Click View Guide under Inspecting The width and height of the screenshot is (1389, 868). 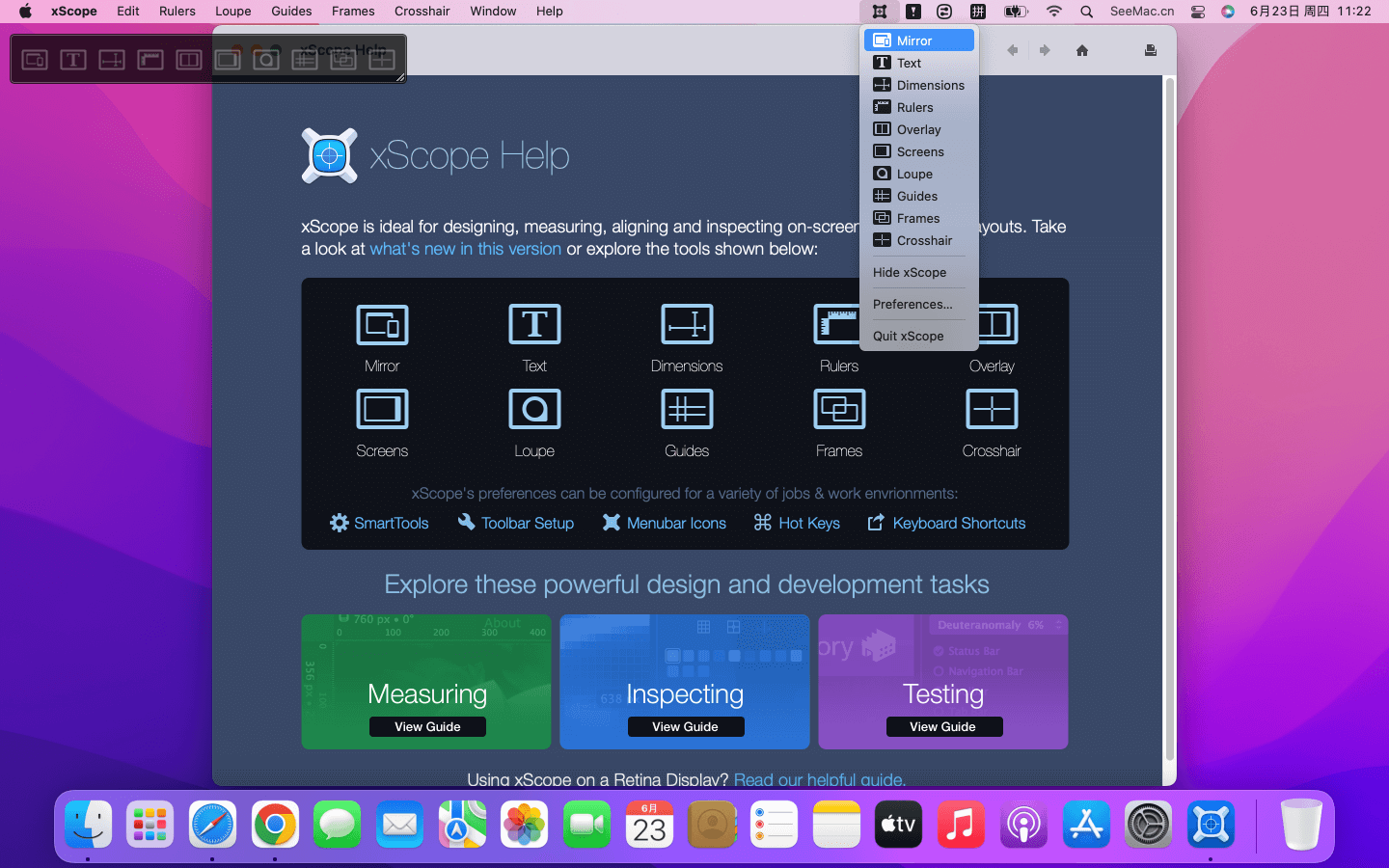tap(686, 727)
